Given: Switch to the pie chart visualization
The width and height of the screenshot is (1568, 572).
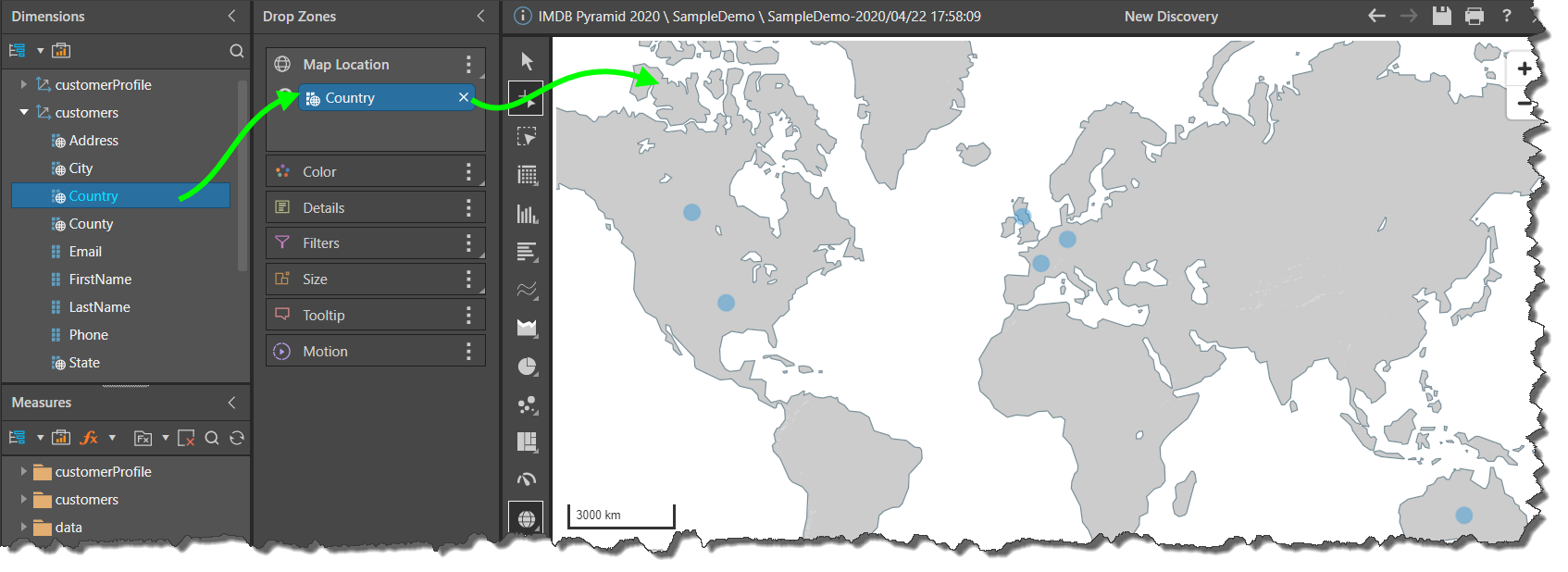Looking at the screenshot, I should 527,367.
